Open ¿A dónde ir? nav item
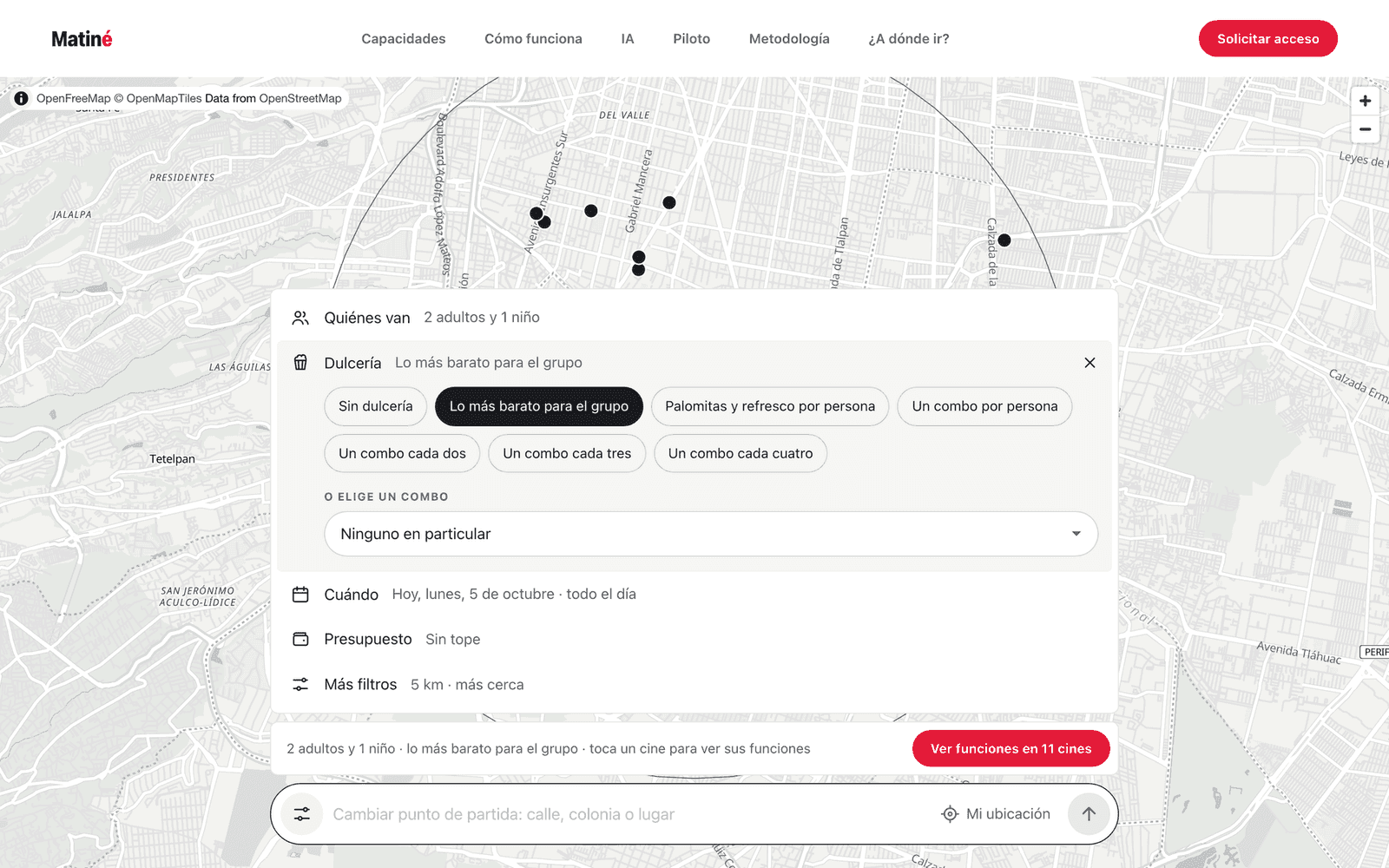The image size is (1389, 868). pyautogui.click(x=909, y=39)
